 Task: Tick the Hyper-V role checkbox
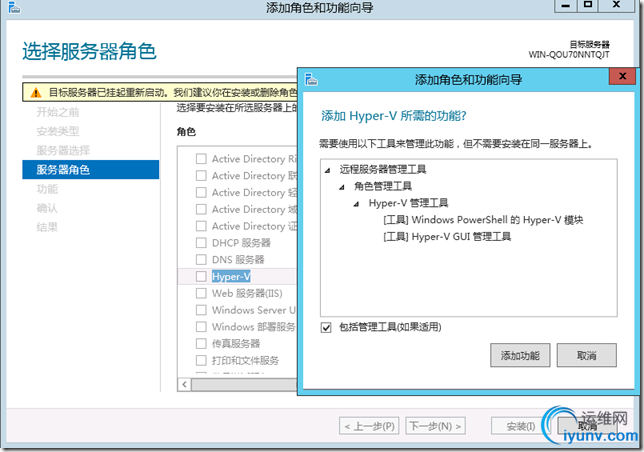pyautogui.click(x=201, y=276)
